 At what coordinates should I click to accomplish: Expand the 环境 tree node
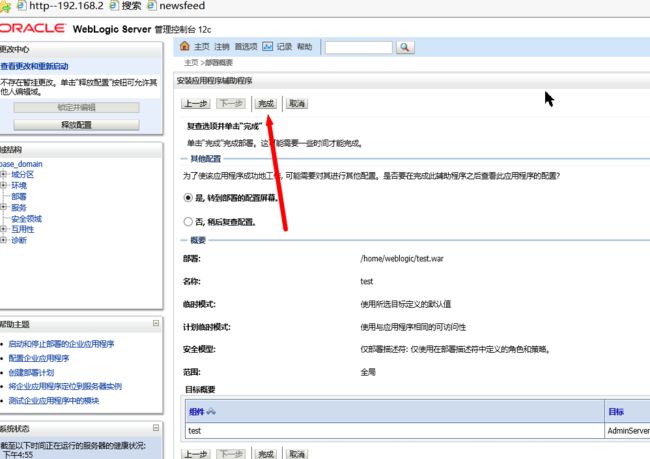[x=3, y=185]
